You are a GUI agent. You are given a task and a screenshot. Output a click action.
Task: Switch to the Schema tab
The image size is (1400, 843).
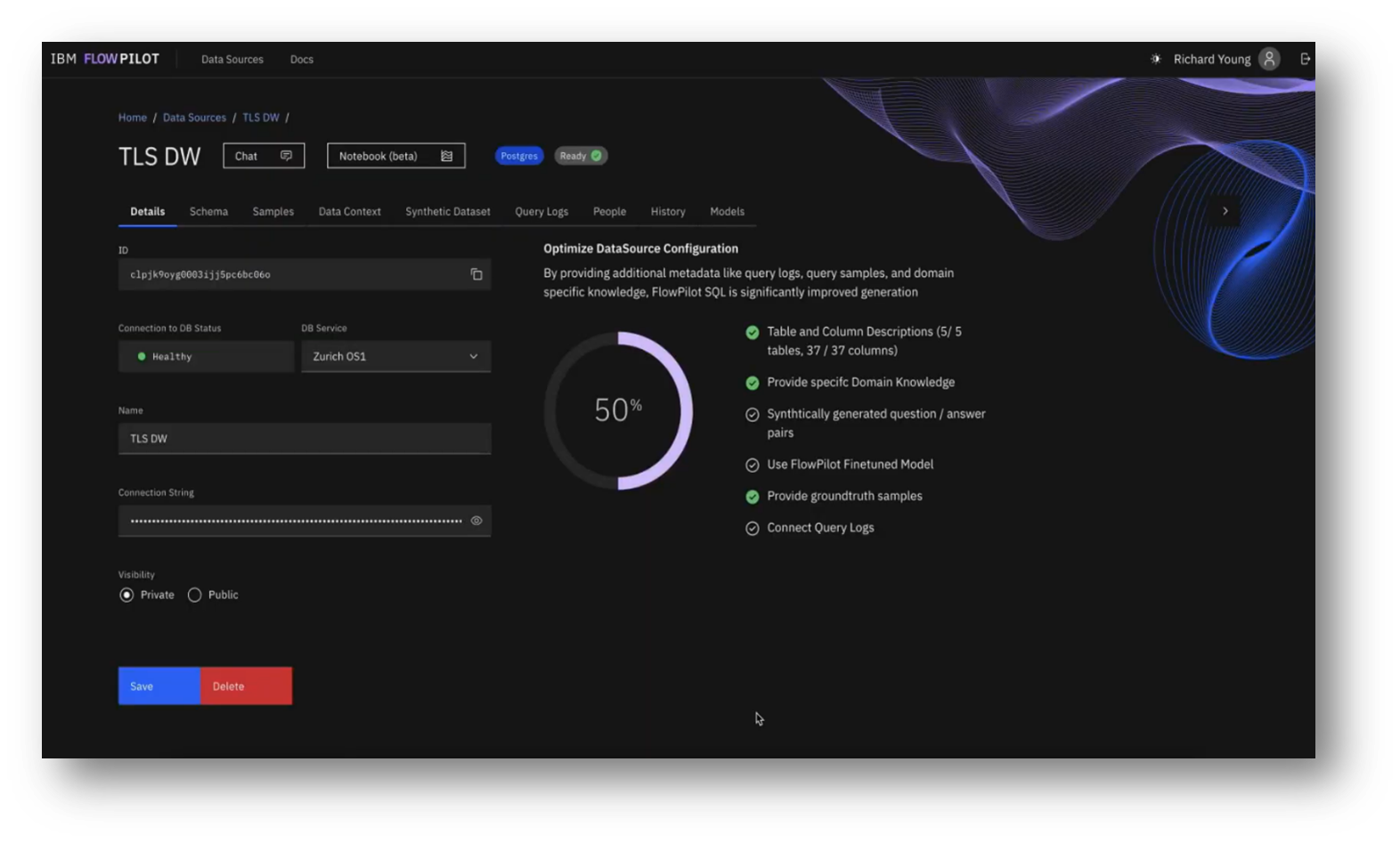tap(208, 212)
